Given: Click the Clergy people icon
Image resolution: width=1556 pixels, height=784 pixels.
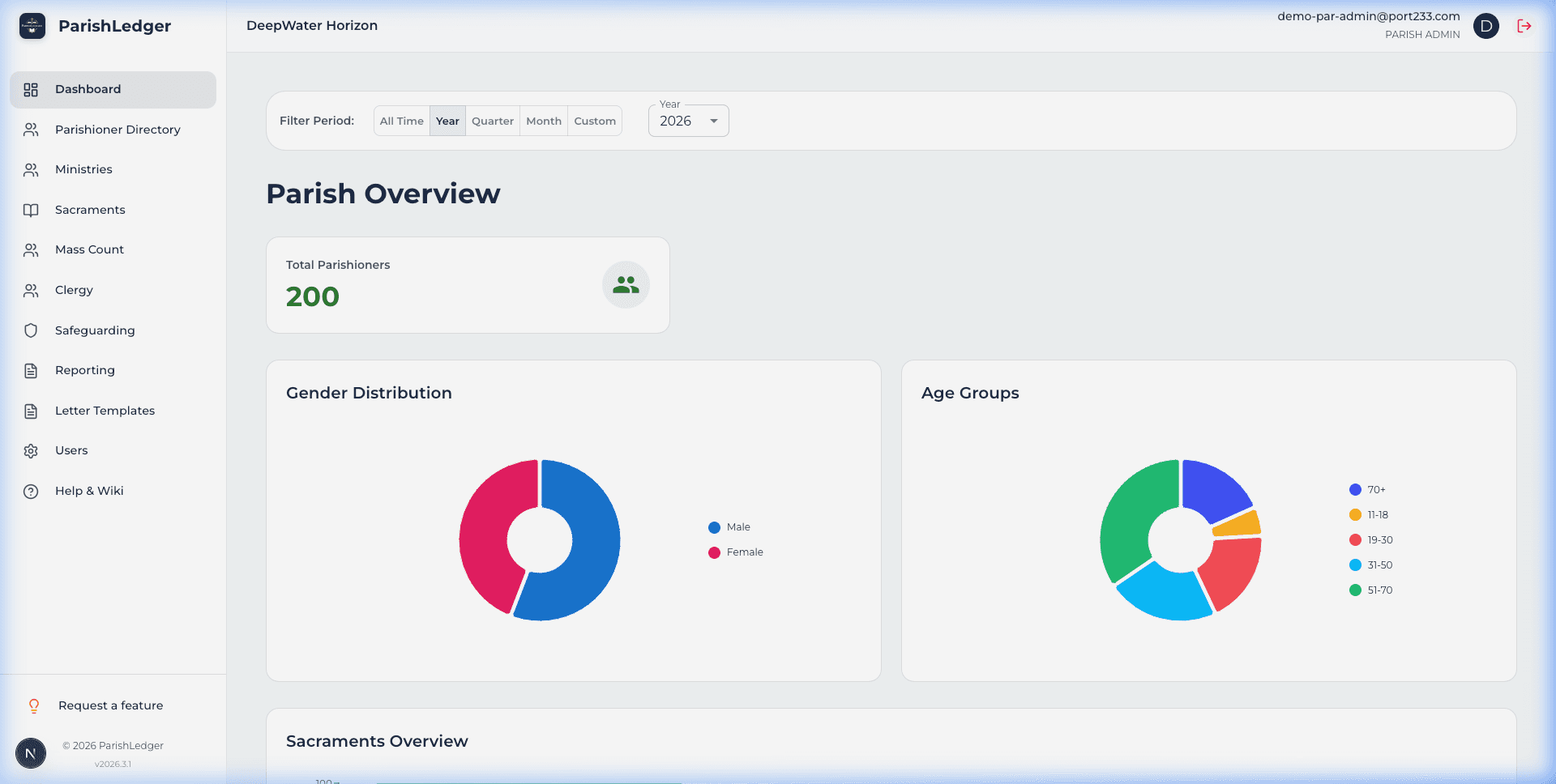Looking at the screenshot, I should click(x=30, y=290).
